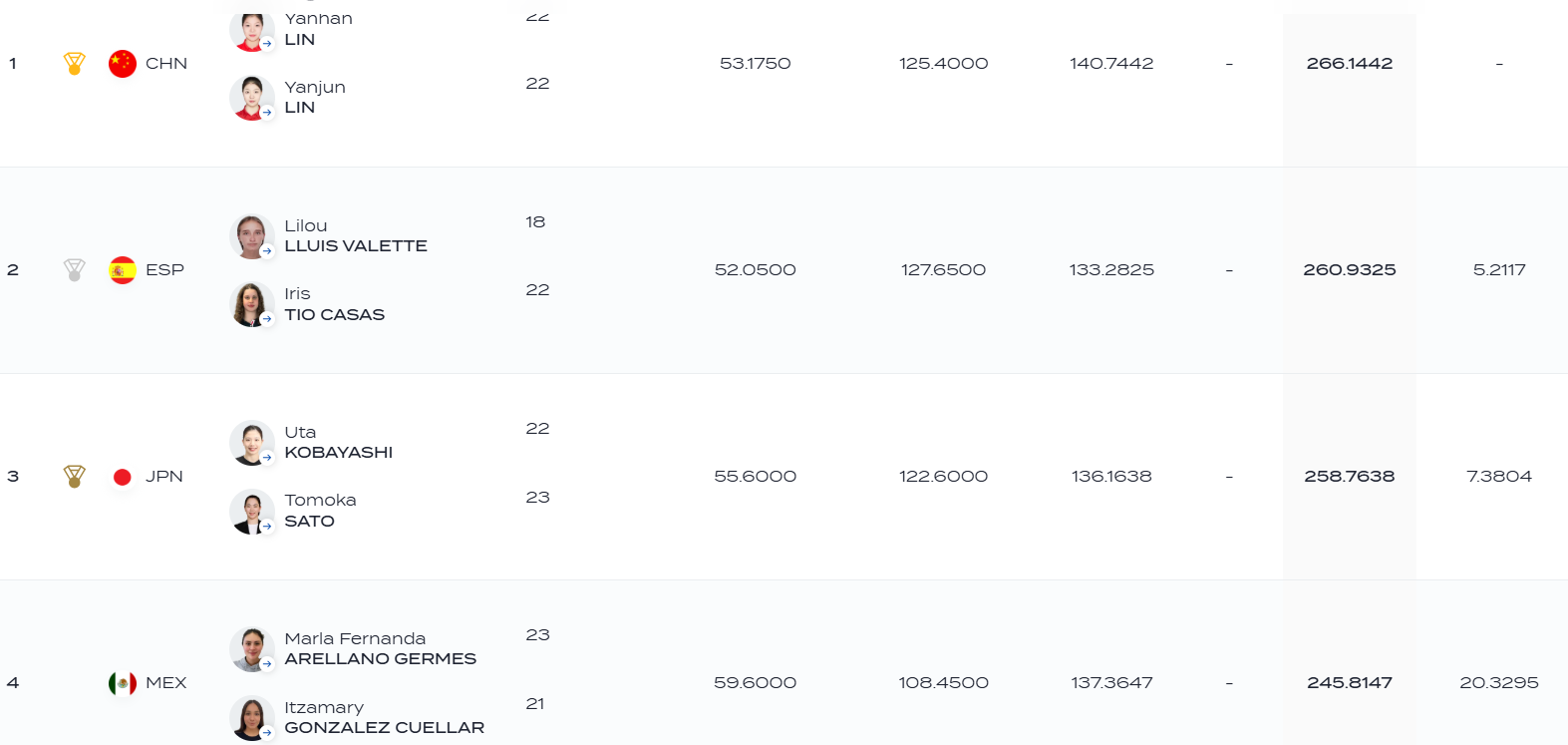Click China's total score 266.1442
The height and width of the screenshot is (745, 1568).
click(x=1350, y=64)
